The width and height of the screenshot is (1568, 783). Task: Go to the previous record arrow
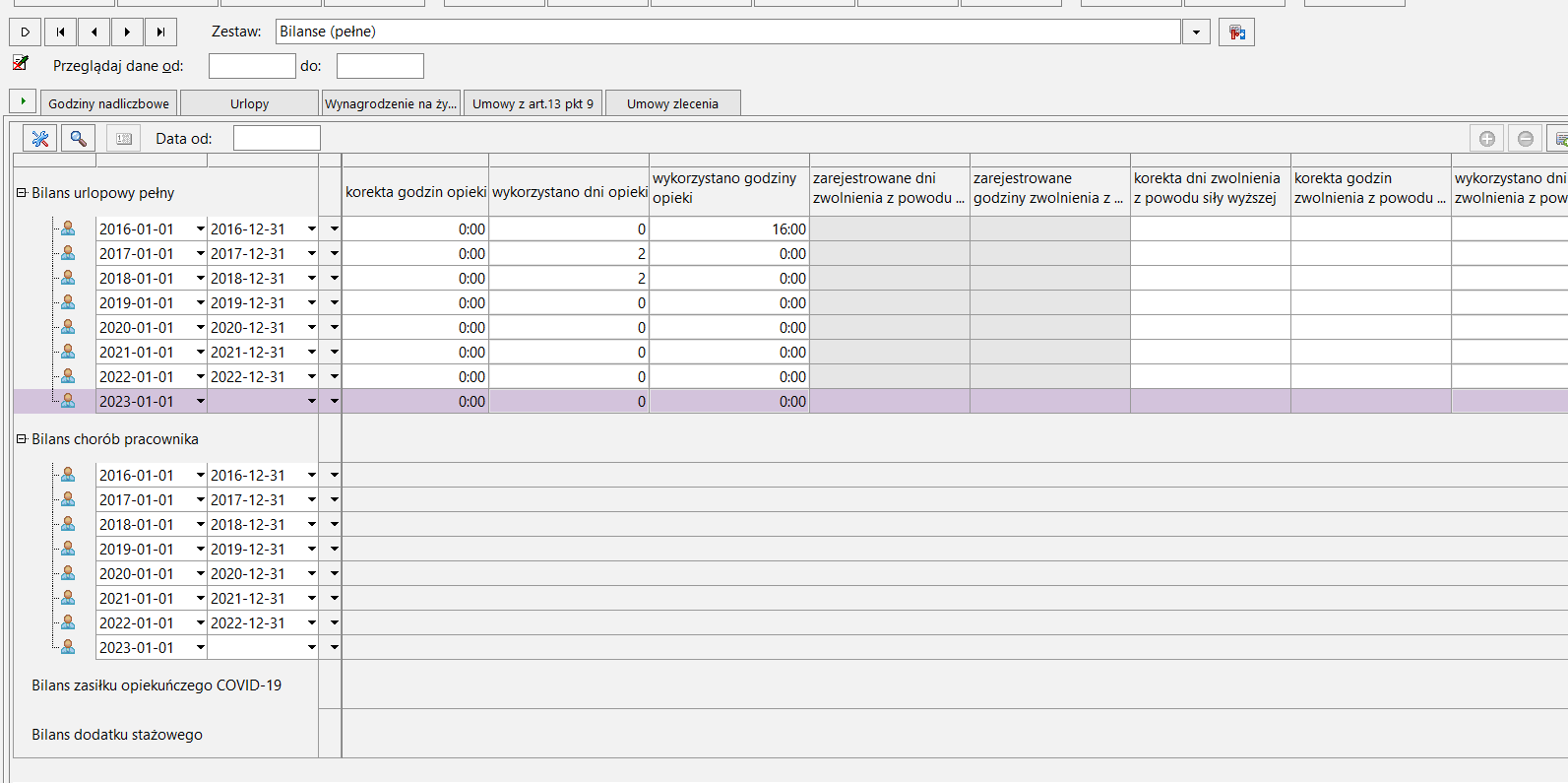pyautogui.click(x=94, y=33)
